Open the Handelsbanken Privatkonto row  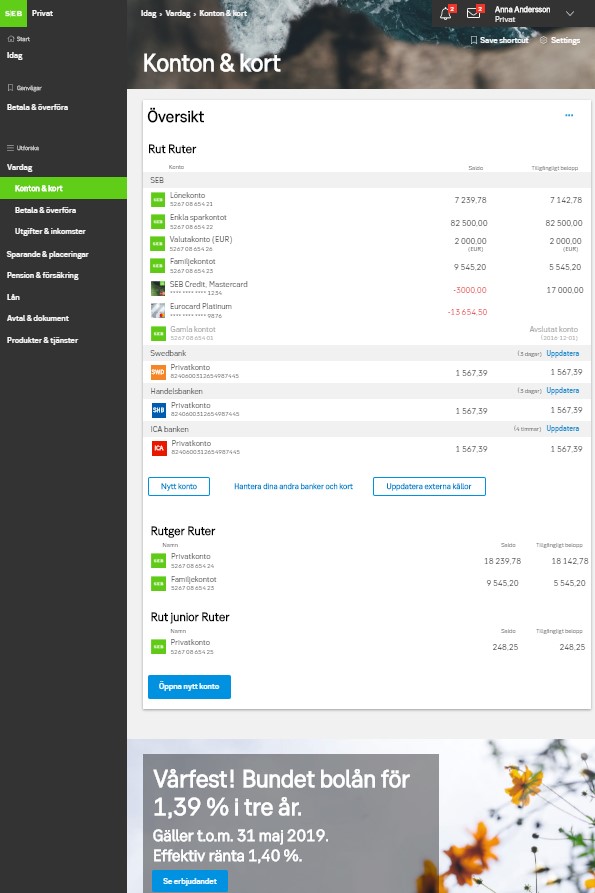point(367,409)
